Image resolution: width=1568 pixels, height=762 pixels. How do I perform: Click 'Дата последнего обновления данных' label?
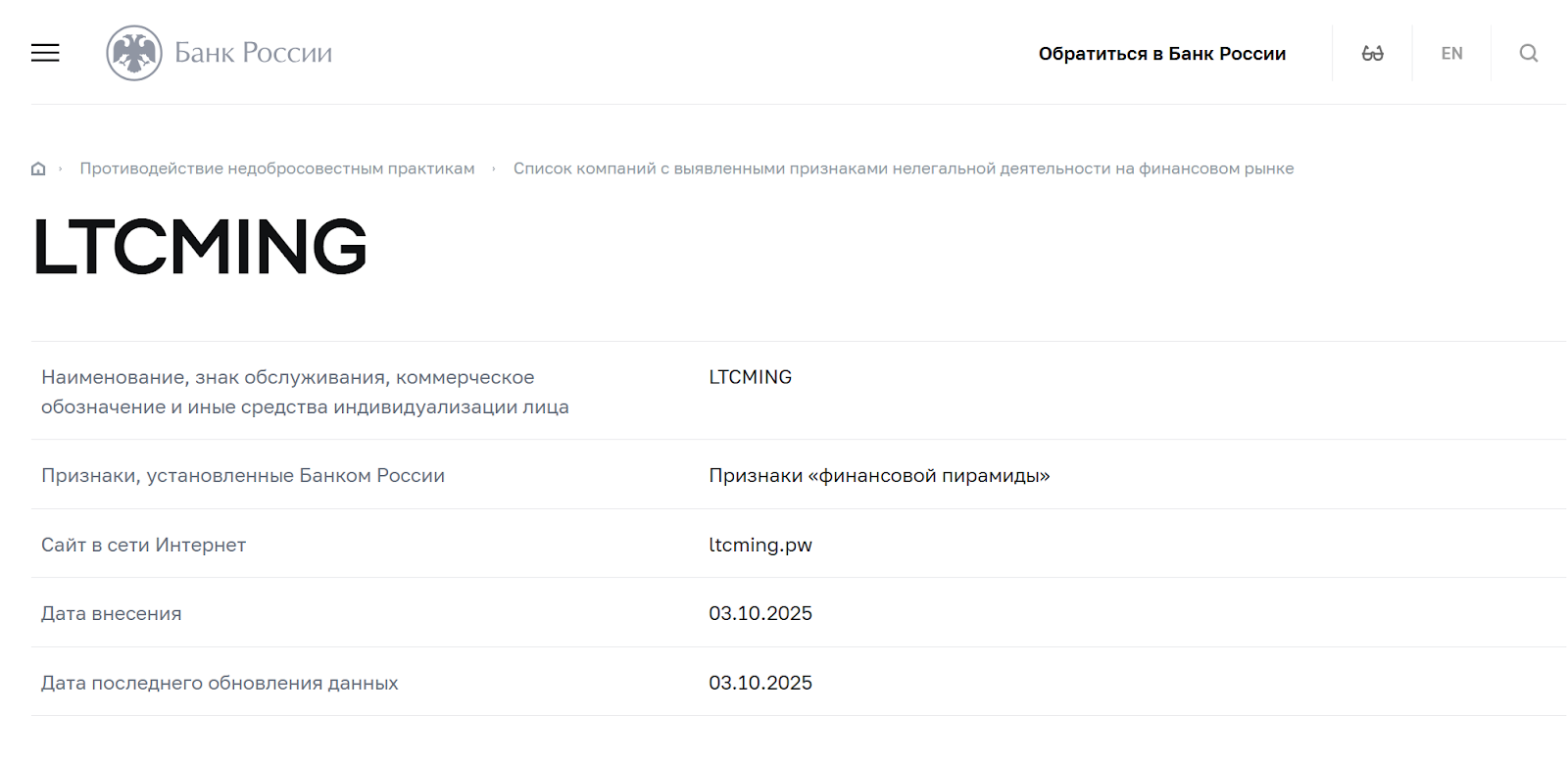[220, 684]
